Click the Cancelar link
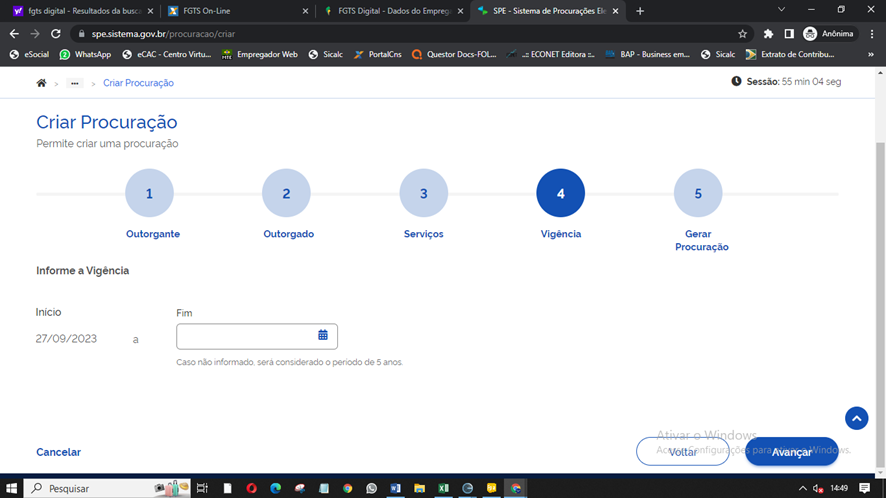886x498 pixels. (58, 452)
